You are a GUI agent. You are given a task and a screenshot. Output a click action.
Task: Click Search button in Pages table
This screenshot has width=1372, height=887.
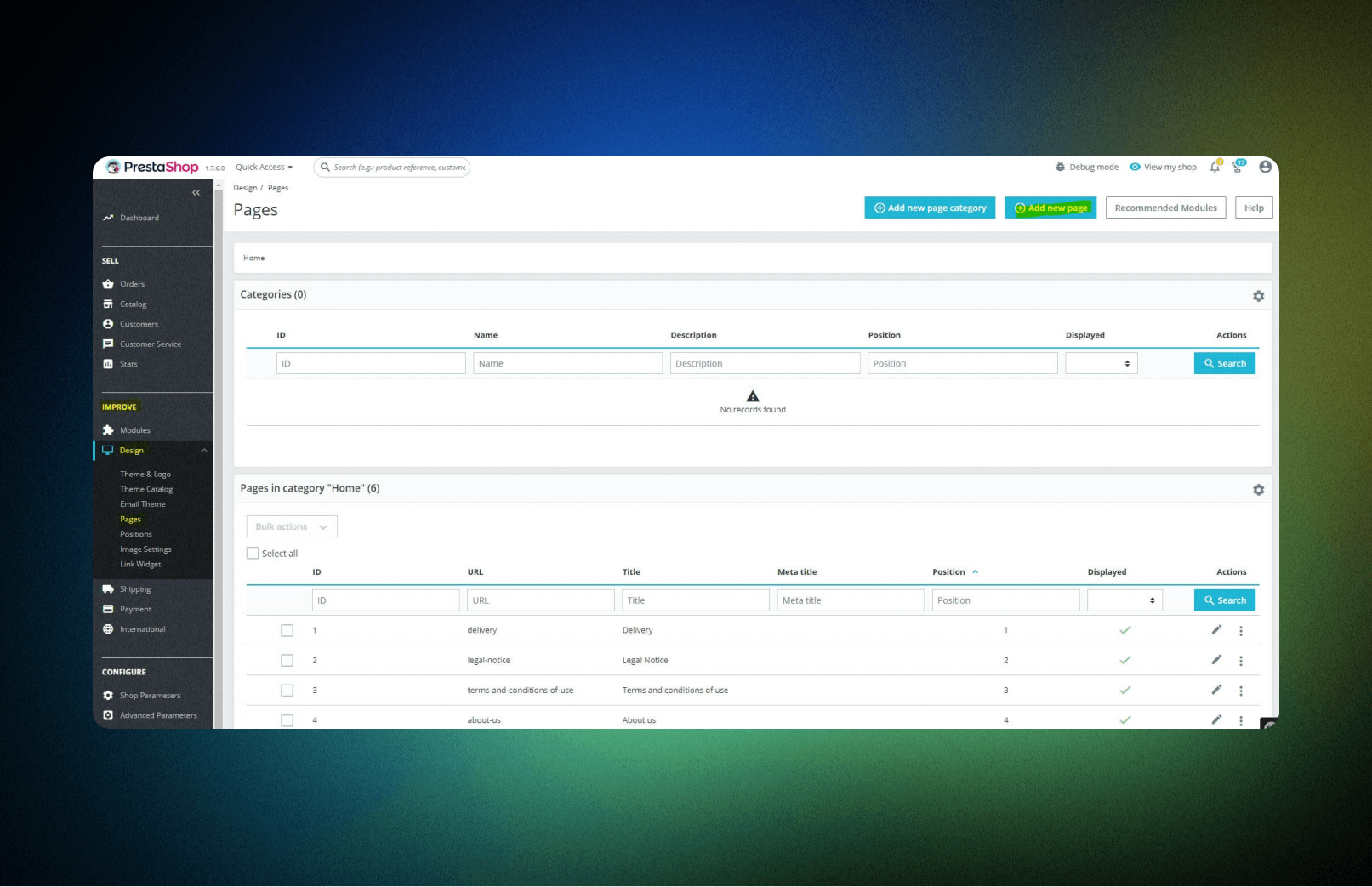(1225, 600)
